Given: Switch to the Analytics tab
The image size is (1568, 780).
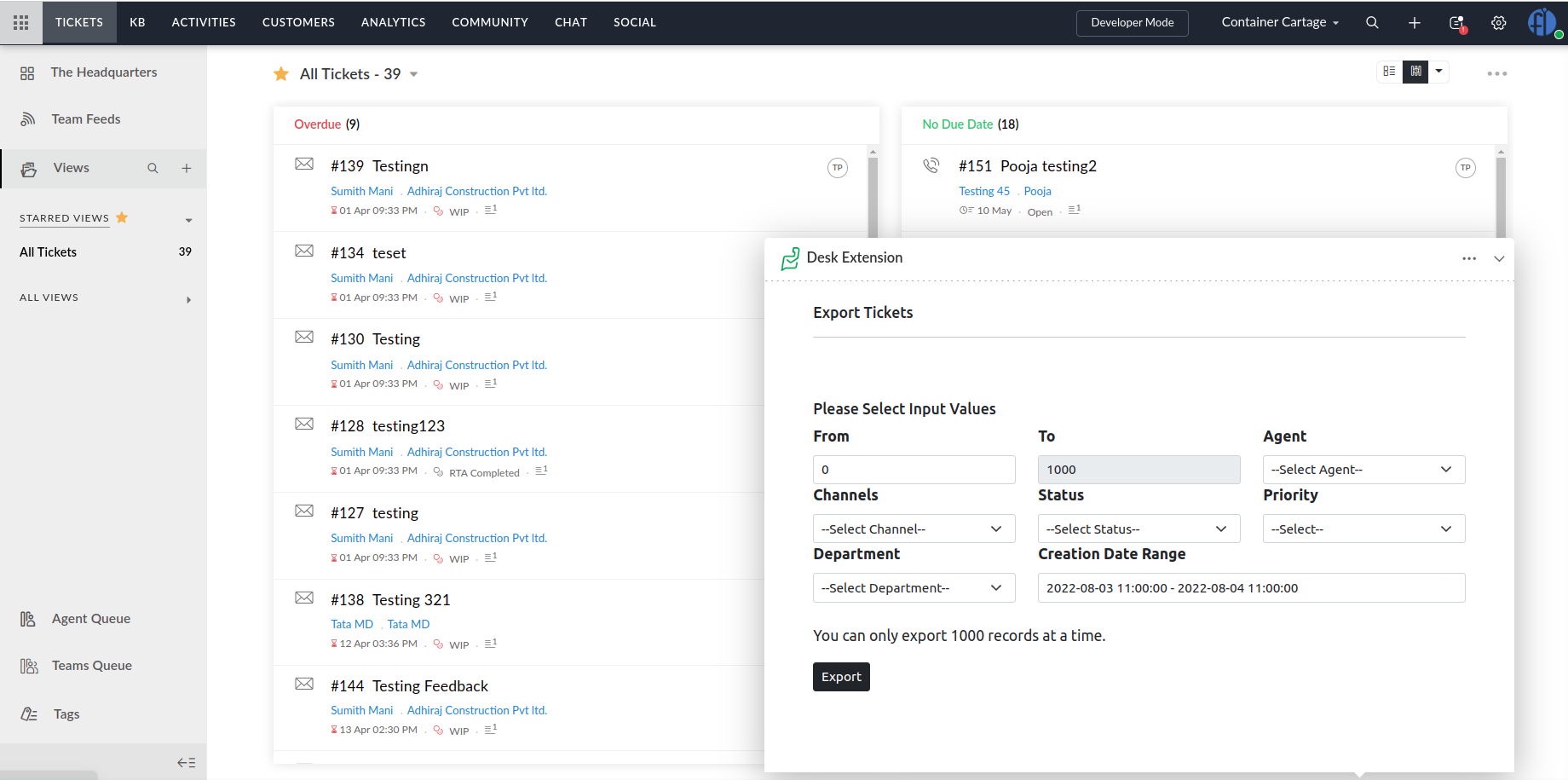Looking at the screenshot, I should [393, 22].
